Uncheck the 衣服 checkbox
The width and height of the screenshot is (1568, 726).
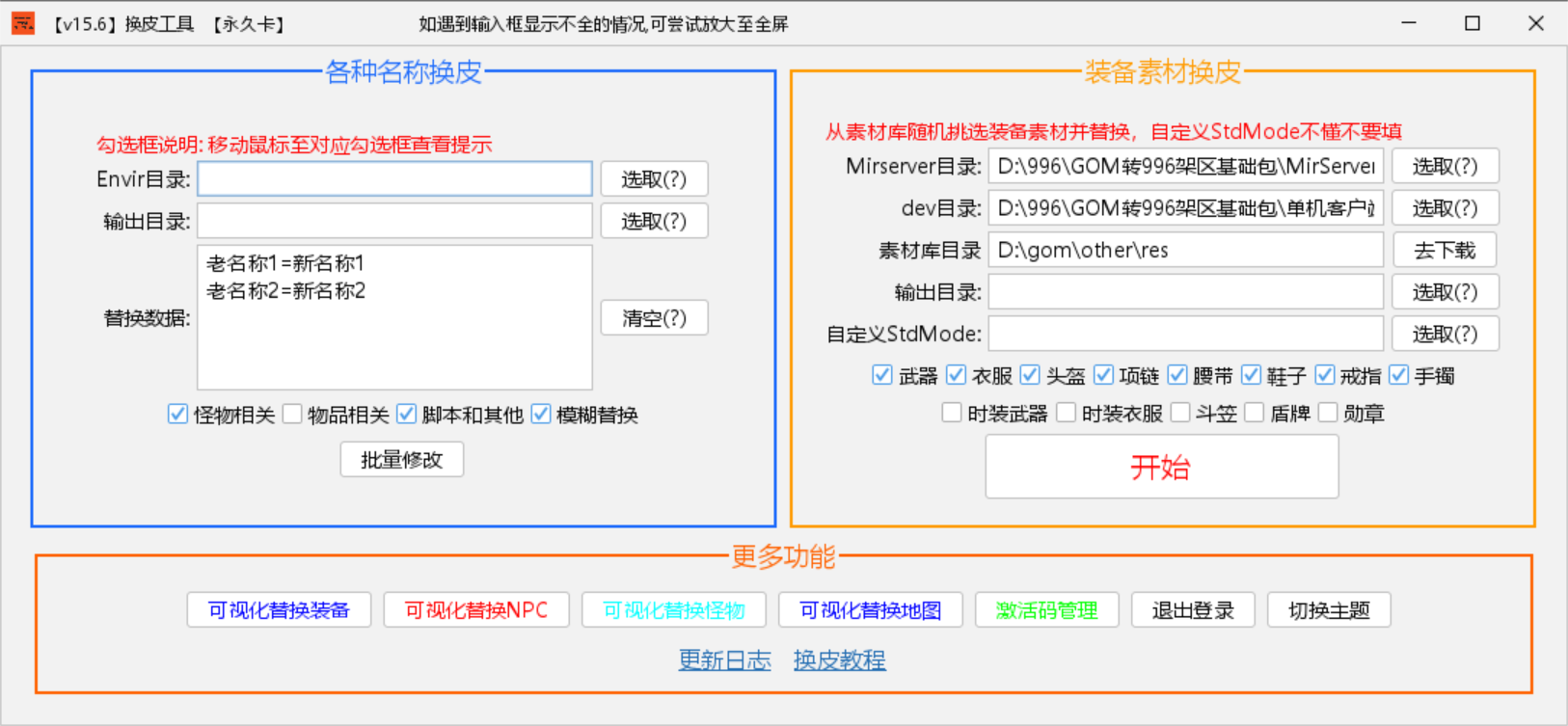click(956, 374)
